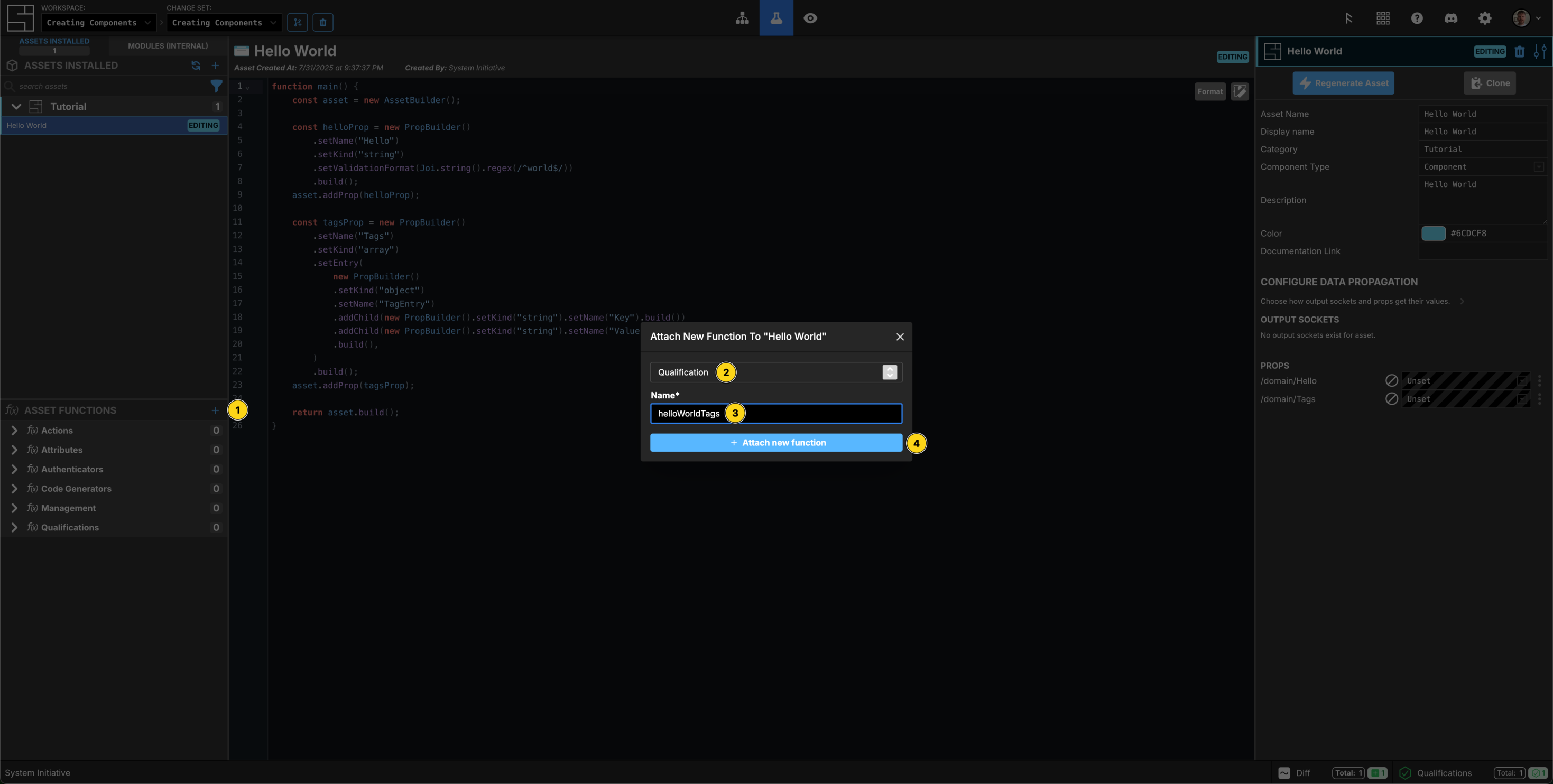Open the grid apps icon

pos(1383,18)
